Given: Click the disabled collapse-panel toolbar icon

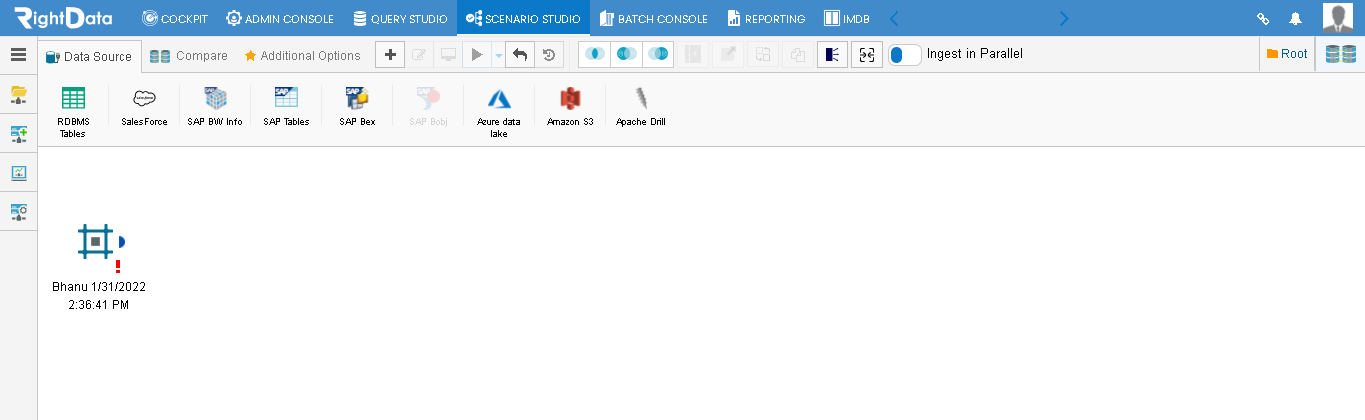Looking at the screenshot, I should click(x=693, y=55).
